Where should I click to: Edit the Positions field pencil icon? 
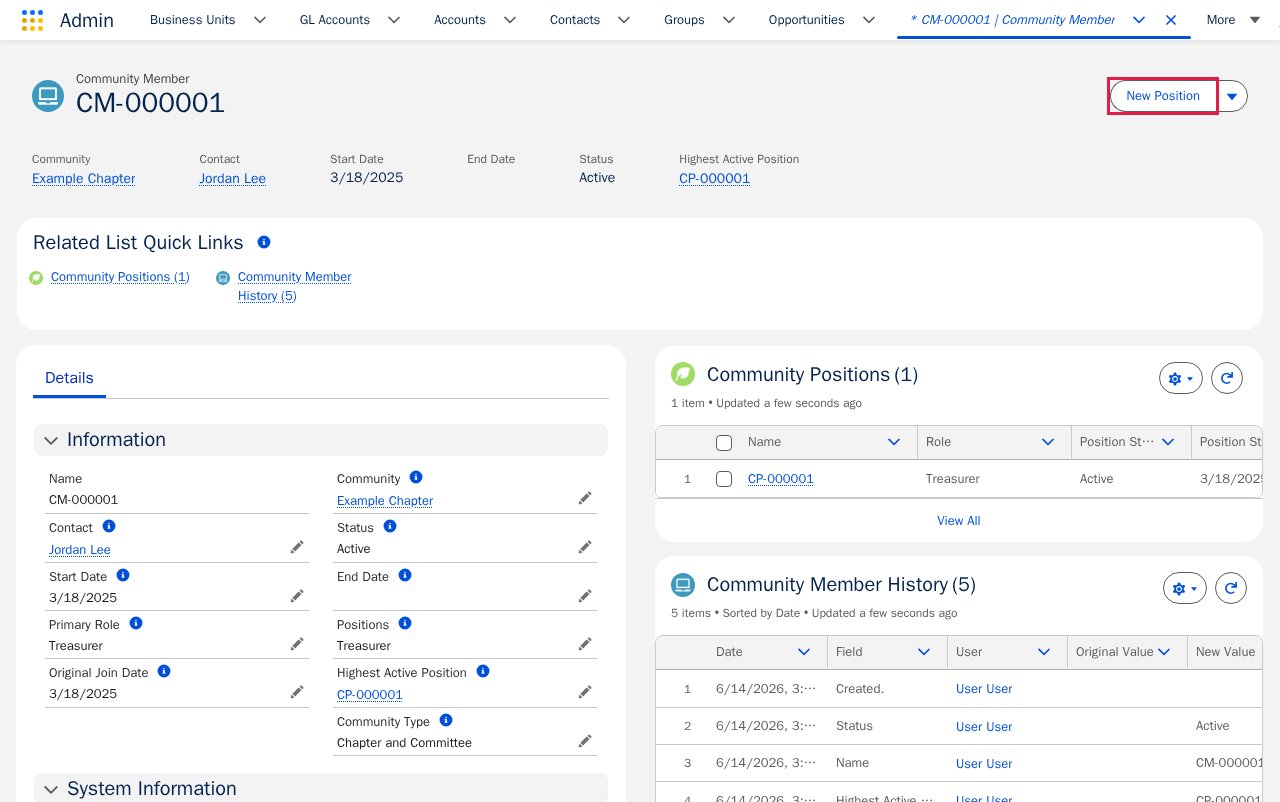[585, 644]
